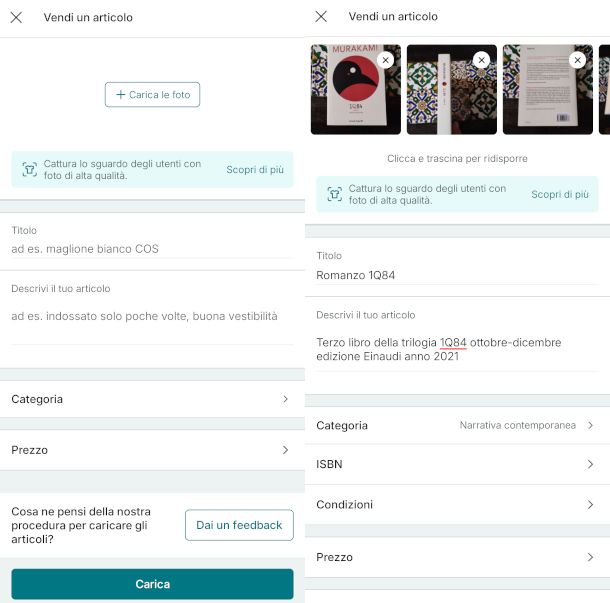The width and height of the screenshot is (610, 603).
Task: Open Scopri di più in right banner
Action: 560,195
